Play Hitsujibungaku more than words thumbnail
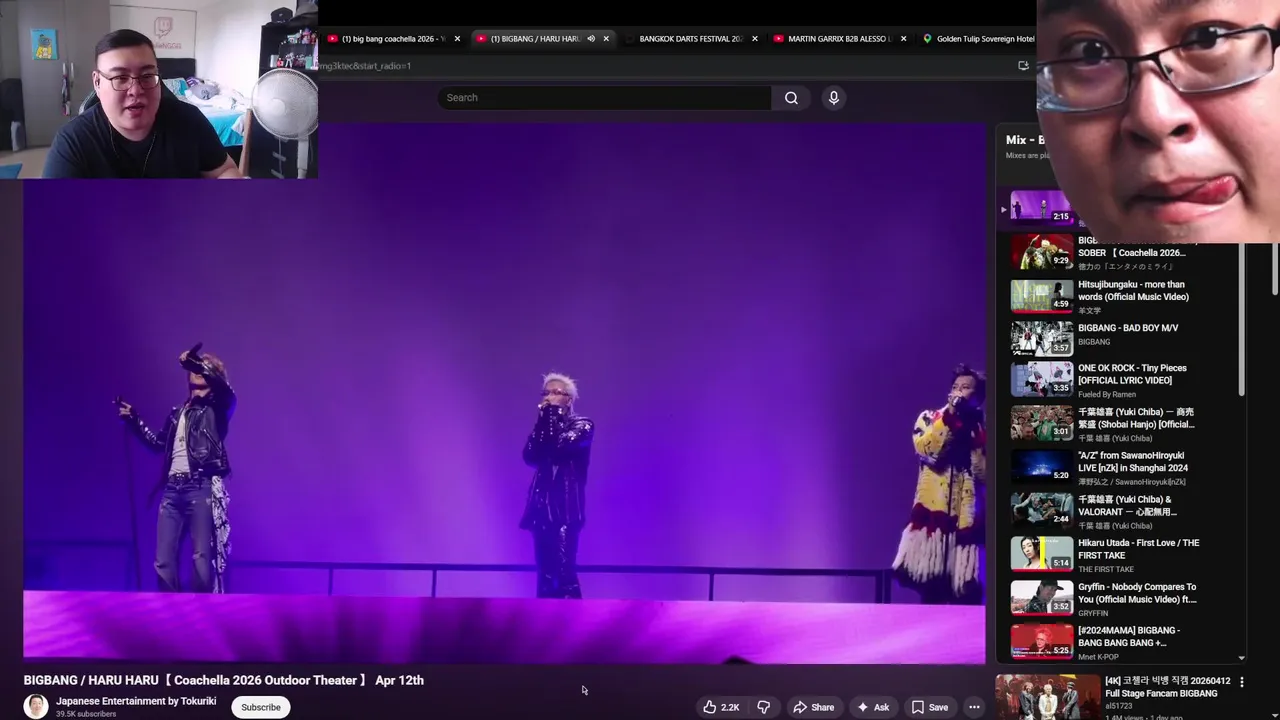 point(1041,296)
